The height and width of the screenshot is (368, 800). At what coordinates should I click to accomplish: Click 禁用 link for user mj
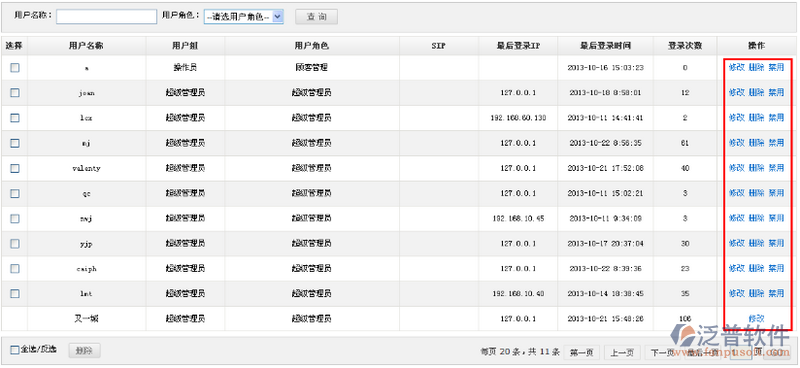click(x=776, y=143)
